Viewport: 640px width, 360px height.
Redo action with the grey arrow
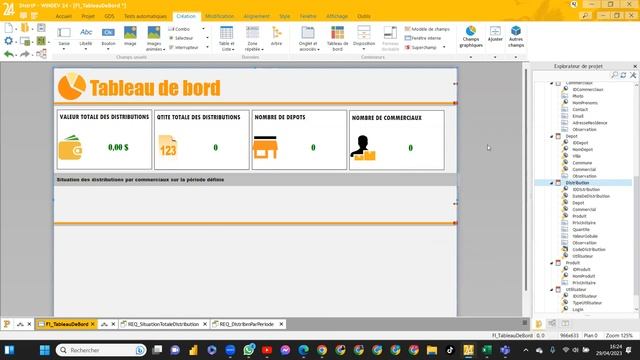[24, 54]
